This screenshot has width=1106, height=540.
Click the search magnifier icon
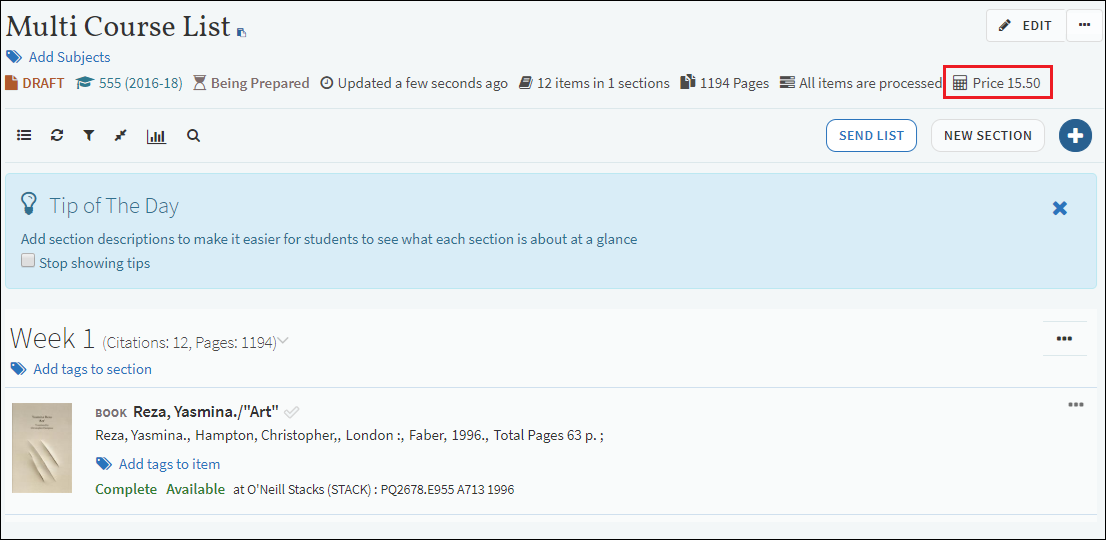tap(193, 136)
